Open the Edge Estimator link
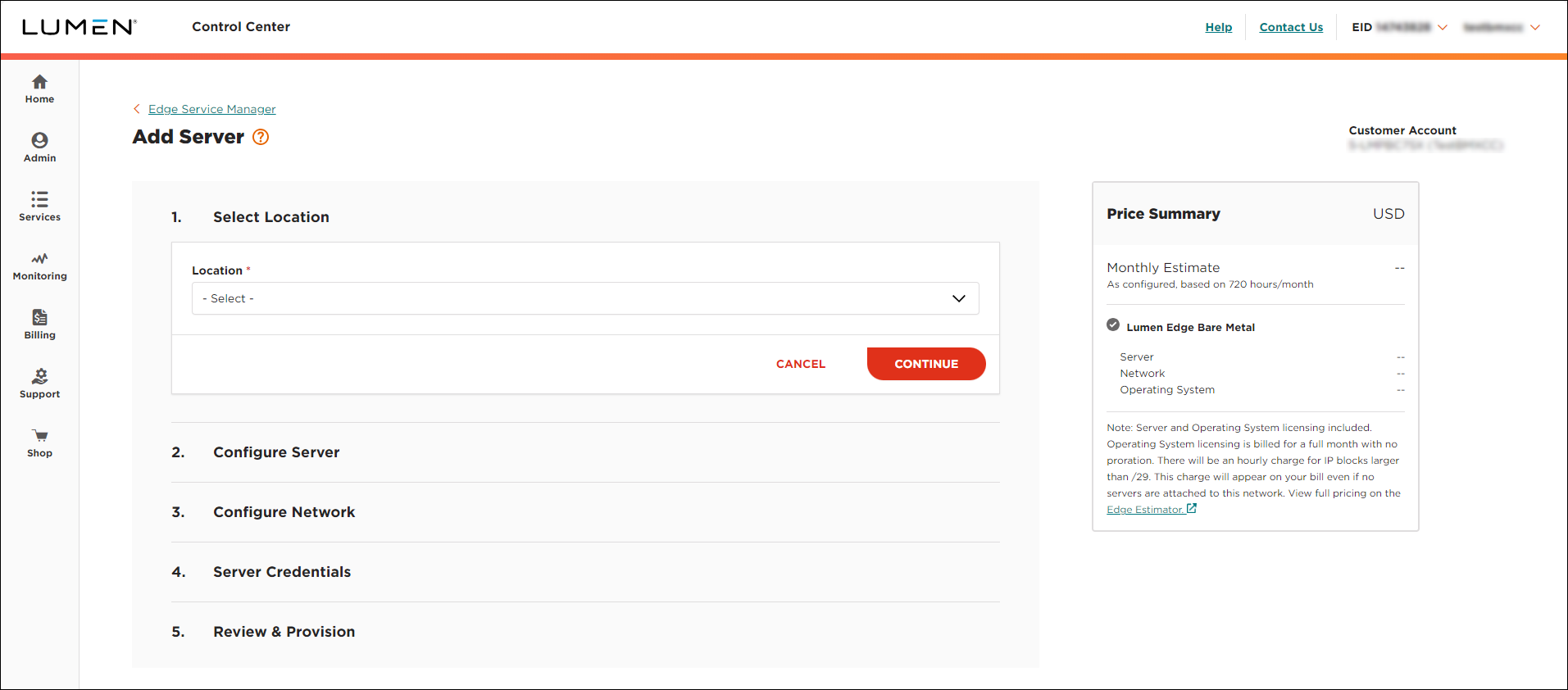 tap(1144, 510)
